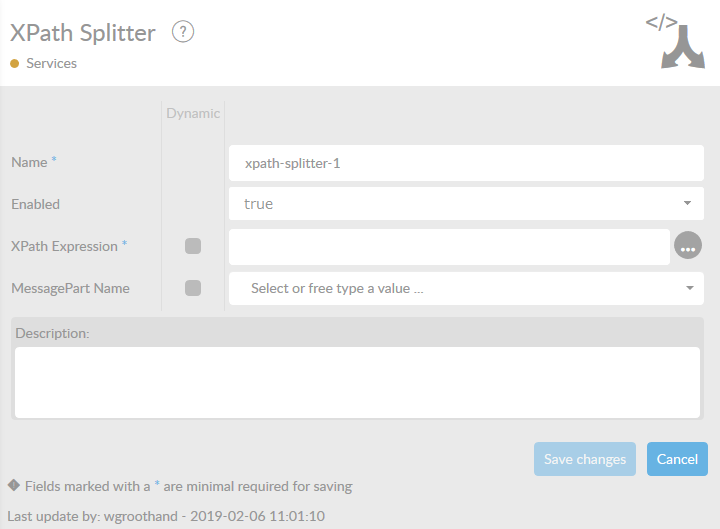
Task: Click the help question mark icon
Action: tap(182, 32)
